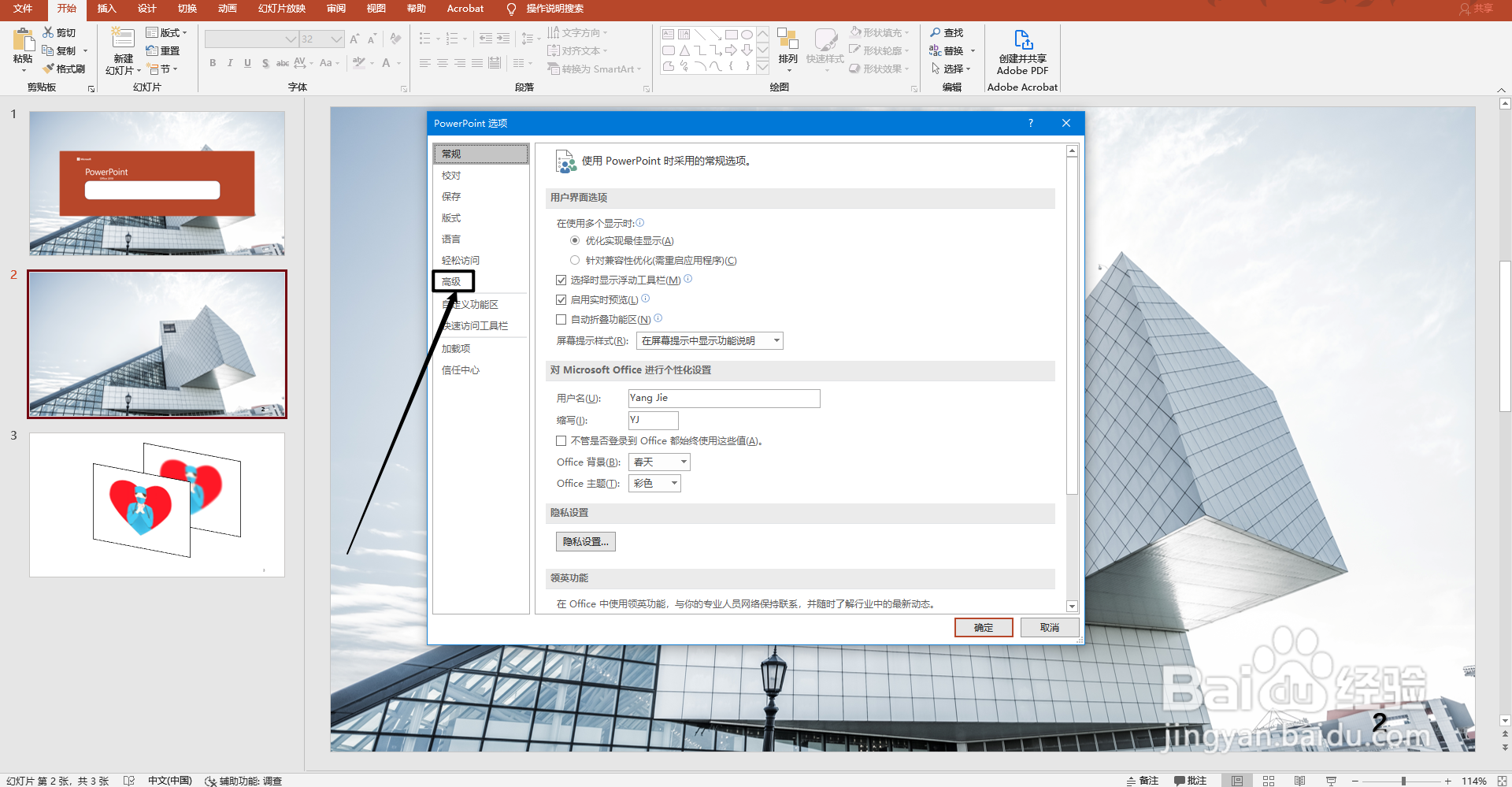Toggle Underline formatting button
1512x787 pixels.
tap(247, 63)
